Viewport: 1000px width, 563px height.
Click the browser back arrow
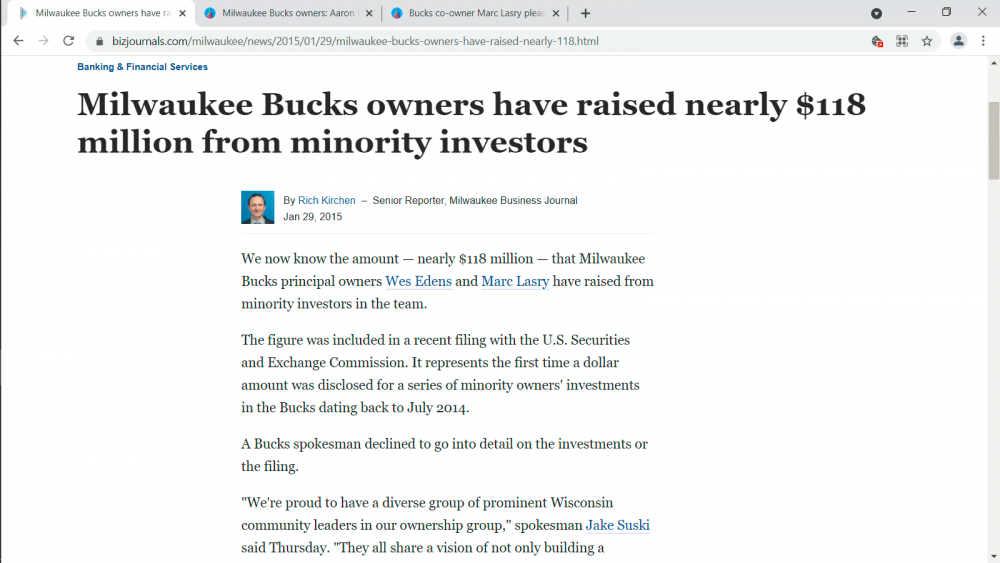[18, 41]
